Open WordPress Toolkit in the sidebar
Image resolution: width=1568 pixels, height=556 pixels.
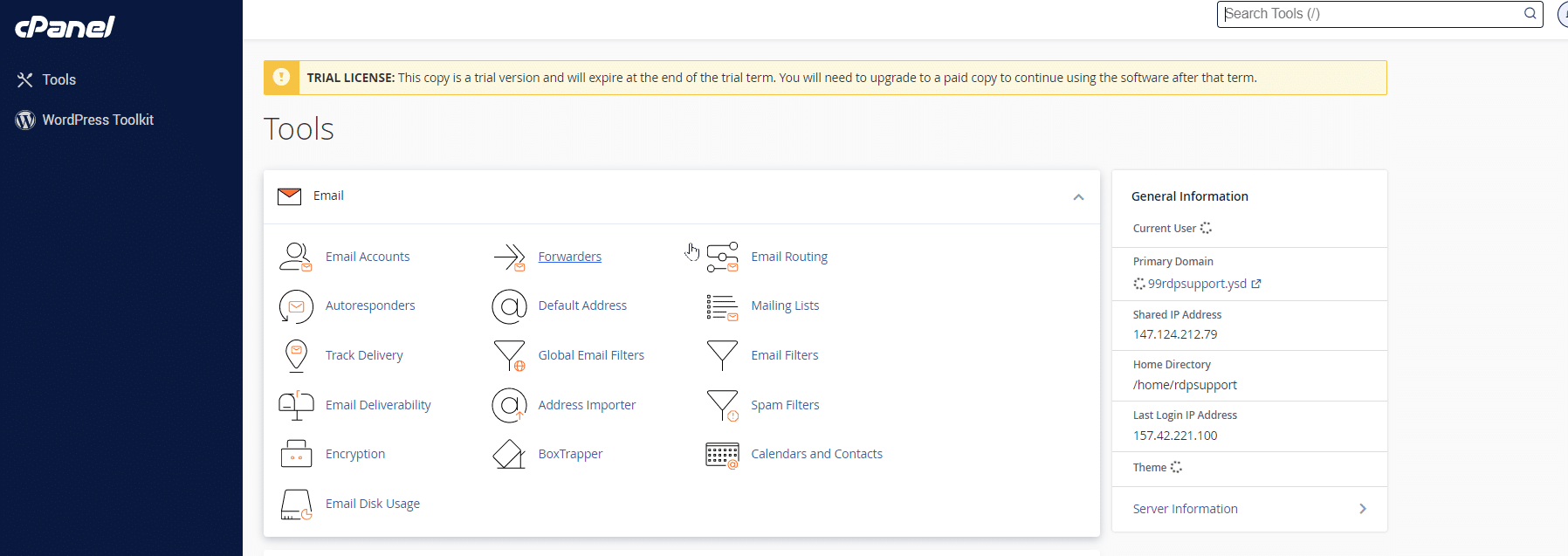(97, 120)
